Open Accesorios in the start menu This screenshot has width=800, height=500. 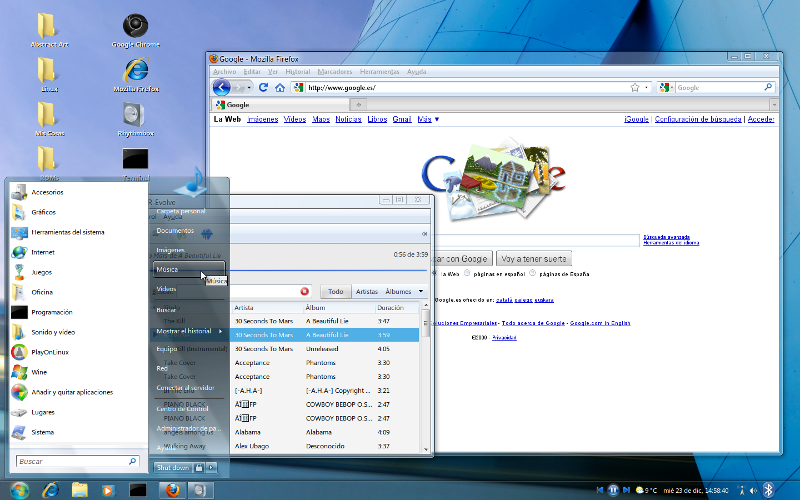point(79,192)
